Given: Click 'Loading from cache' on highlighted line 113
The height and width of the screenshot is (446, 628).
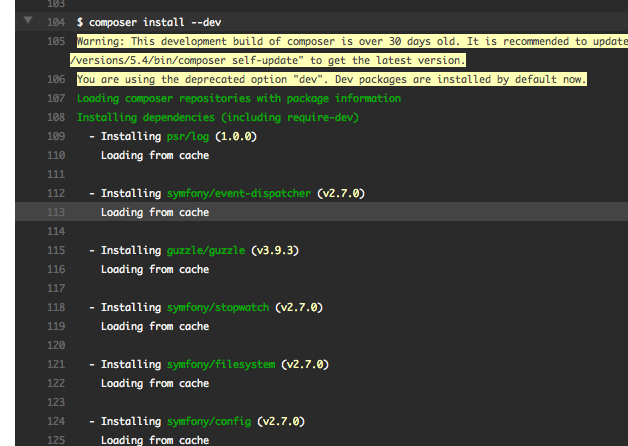Looking at the screenshot, I should 155,212.
